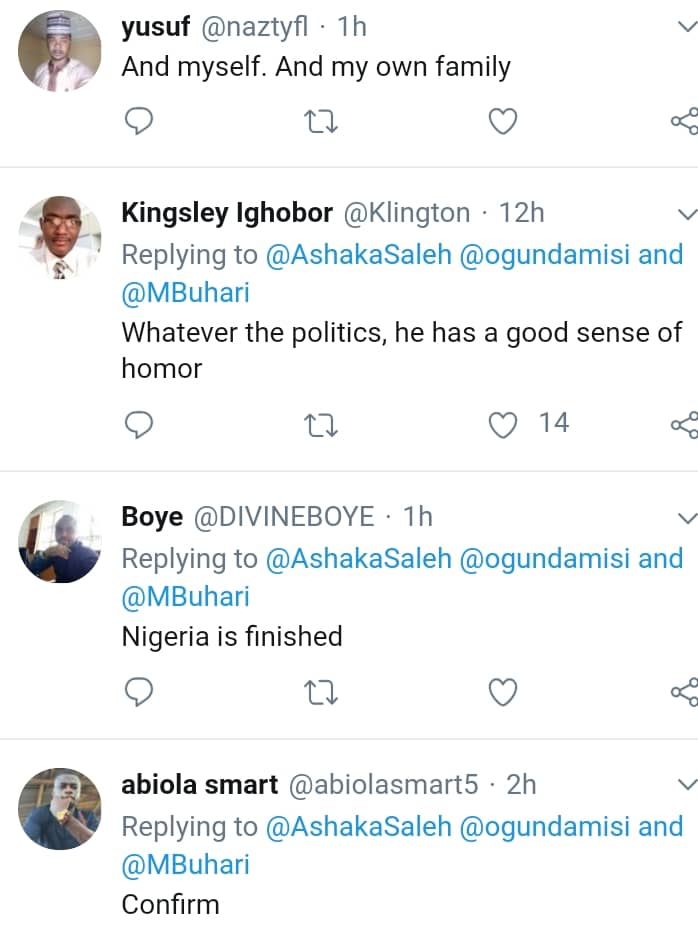
Task: Reply to yusuf's tweet
Action: point(140,122)
